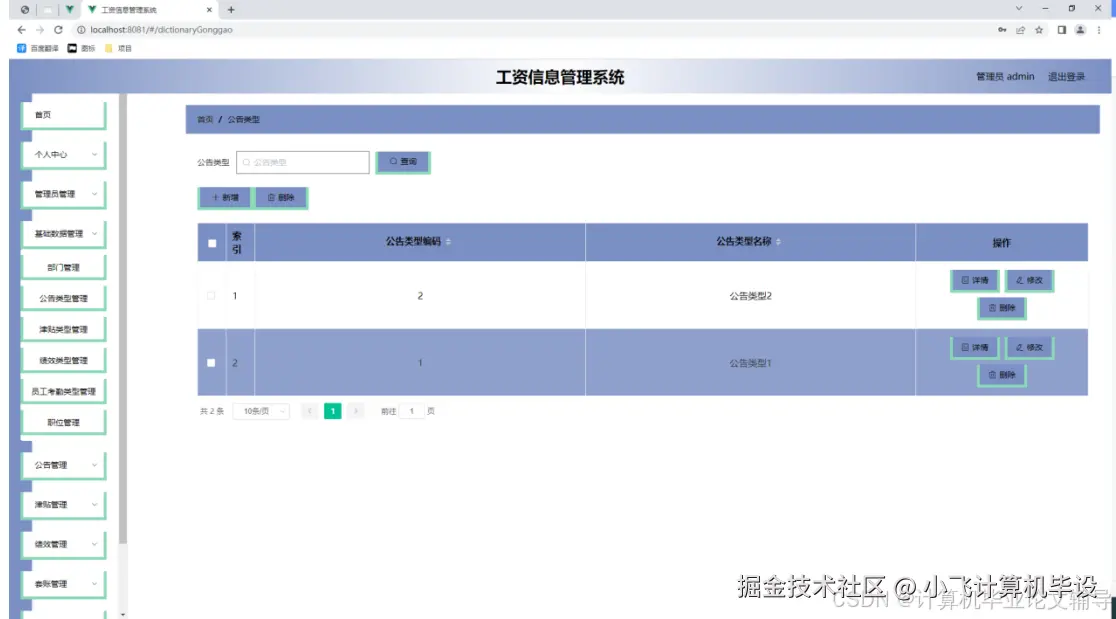Click the 新增 add button
This screenshot has width=1116, height=619.
224,197
